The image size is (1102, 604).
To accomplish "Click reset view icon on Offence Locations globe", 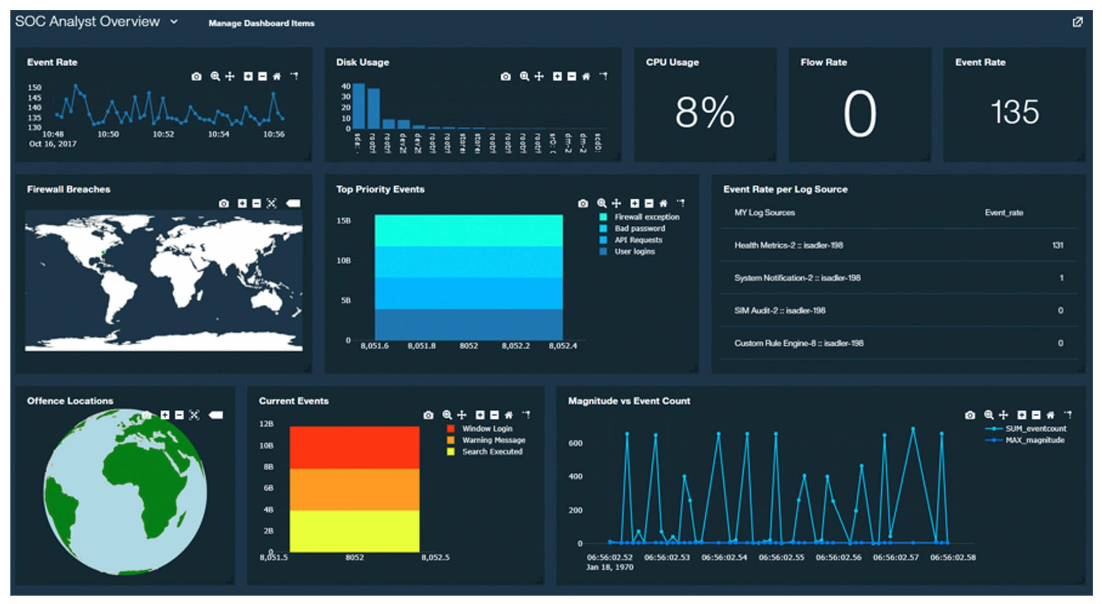I will click(x=195, y=414).
